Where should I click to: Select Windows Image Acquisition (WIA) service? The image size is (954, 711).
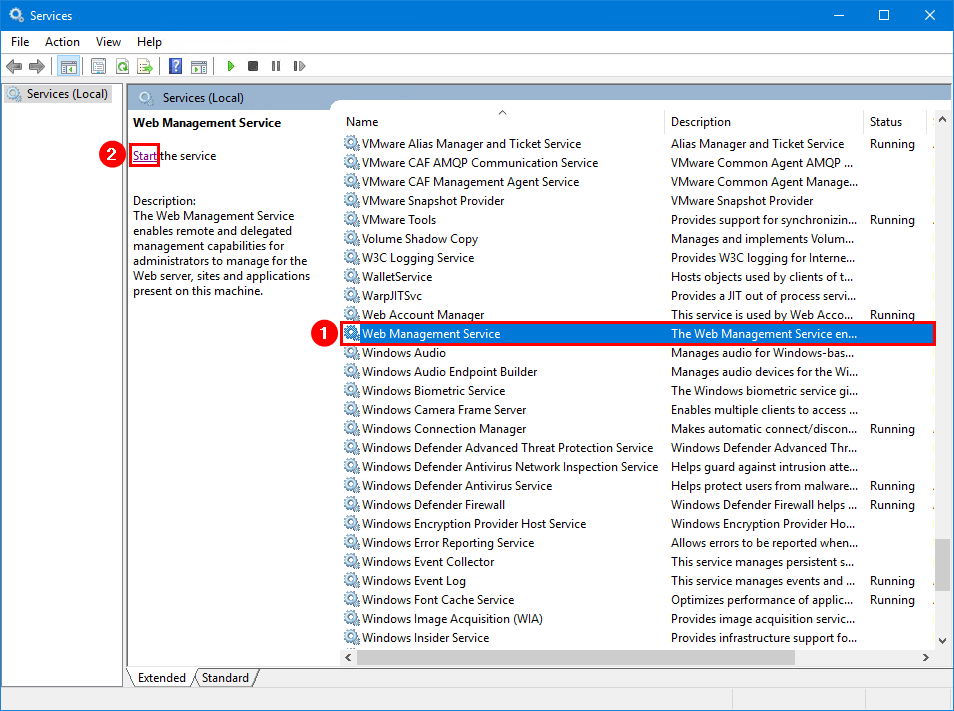click(452, 618)
